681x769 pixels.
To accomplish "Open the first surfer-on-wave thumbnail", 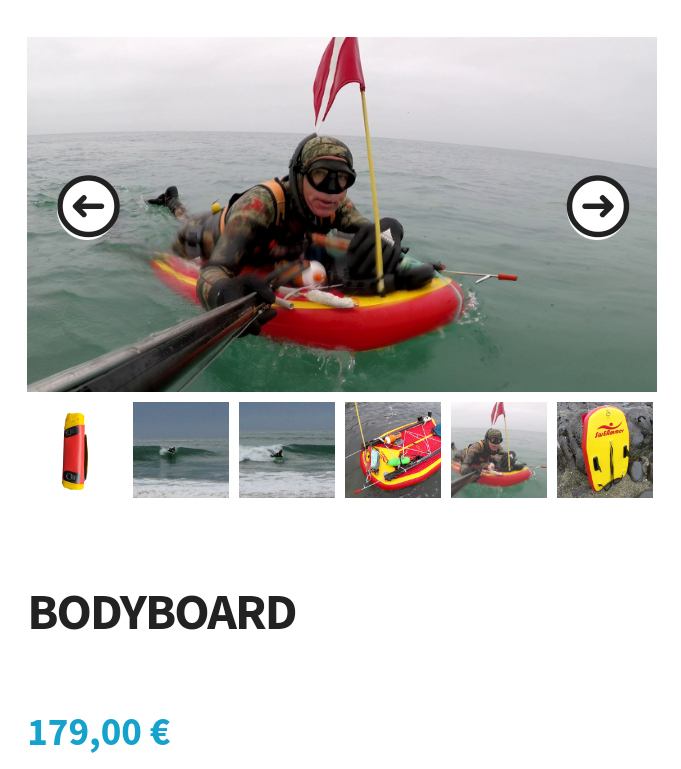I will 181,450.
